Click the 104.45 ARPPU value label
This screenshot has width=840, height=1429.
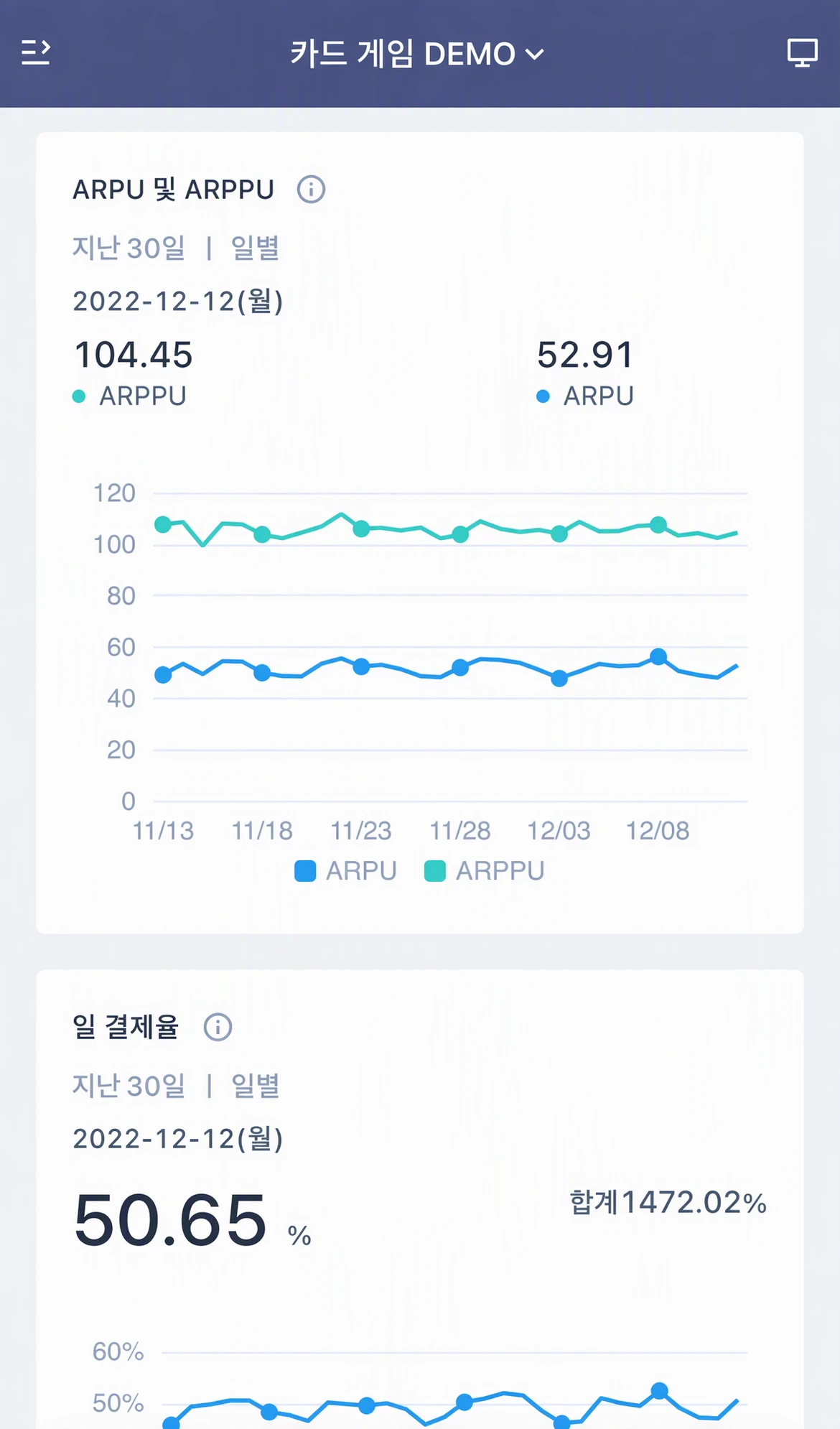tap(134, 355)
